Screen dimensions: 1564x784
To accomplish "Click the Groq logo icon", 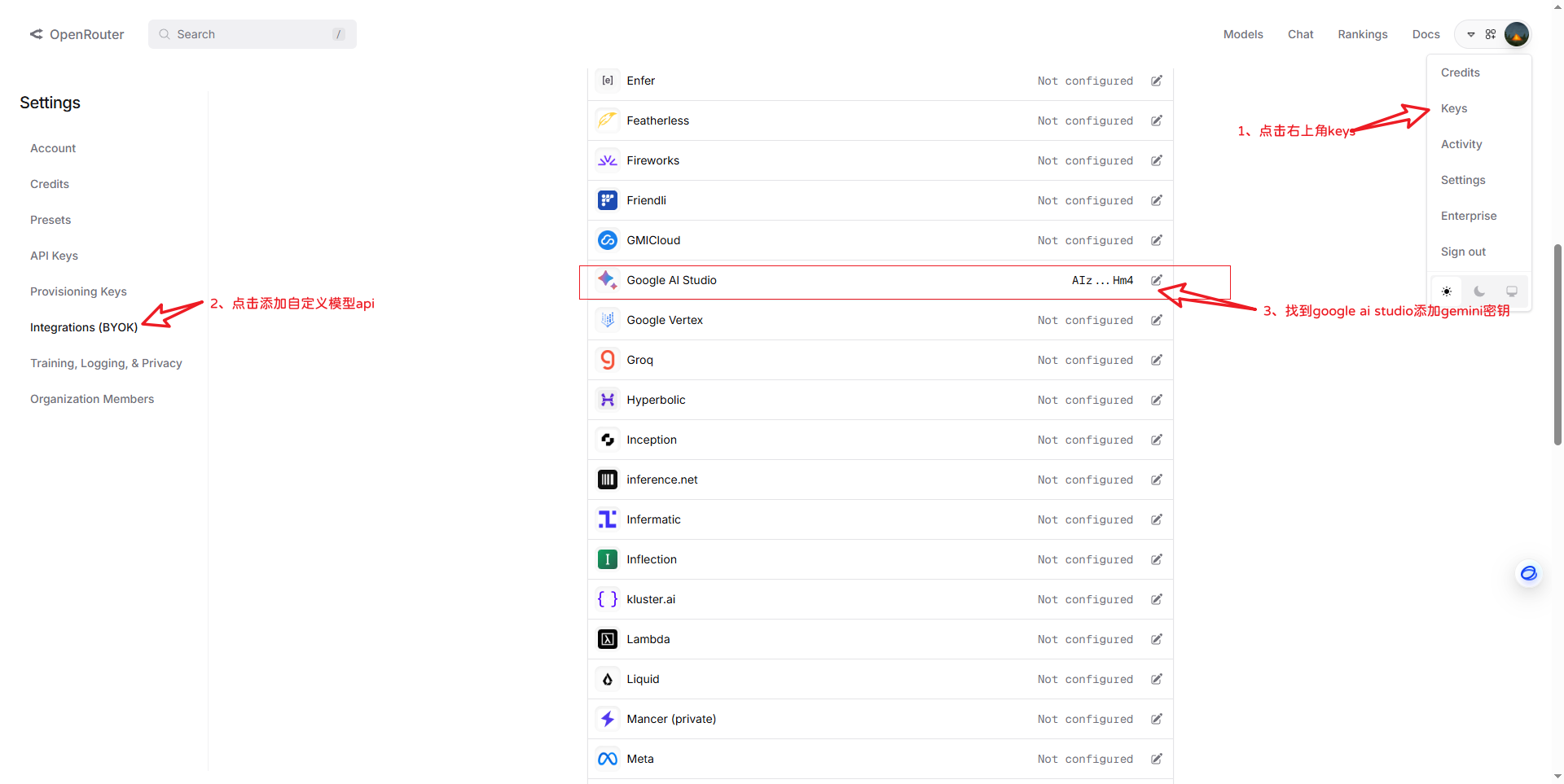I will coord(607,360).
